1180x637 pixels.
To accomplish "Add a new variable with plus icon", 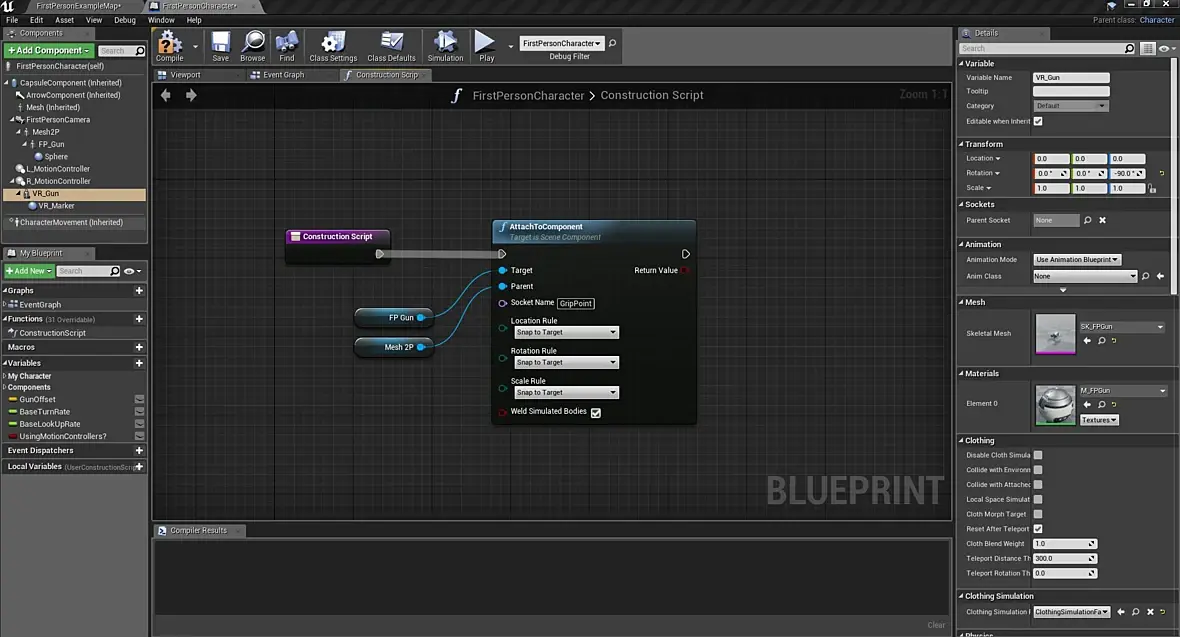I will pos(139,363).
